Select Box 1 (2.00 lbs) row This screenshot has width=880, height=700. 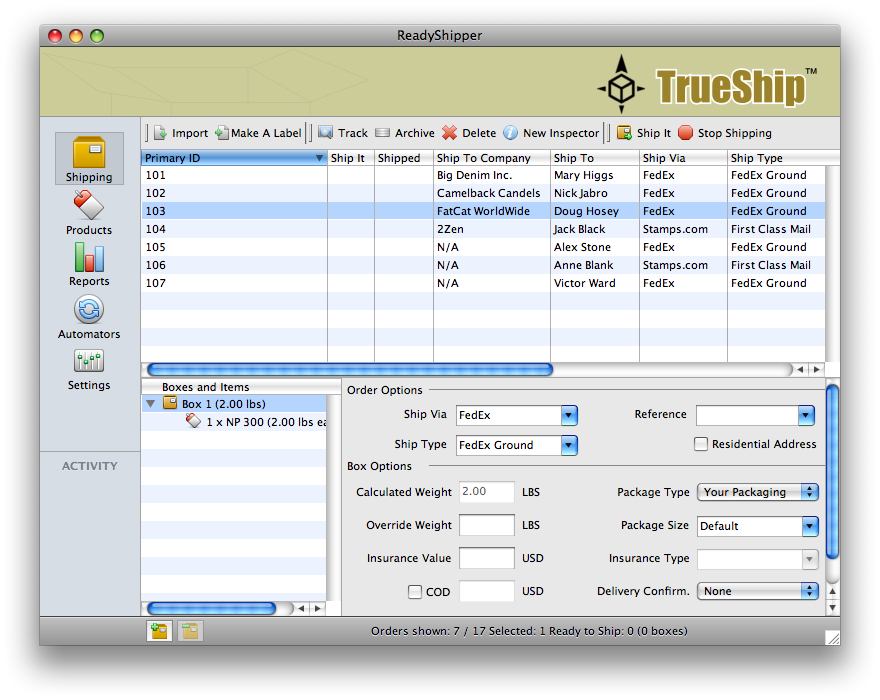click(233, 404)
